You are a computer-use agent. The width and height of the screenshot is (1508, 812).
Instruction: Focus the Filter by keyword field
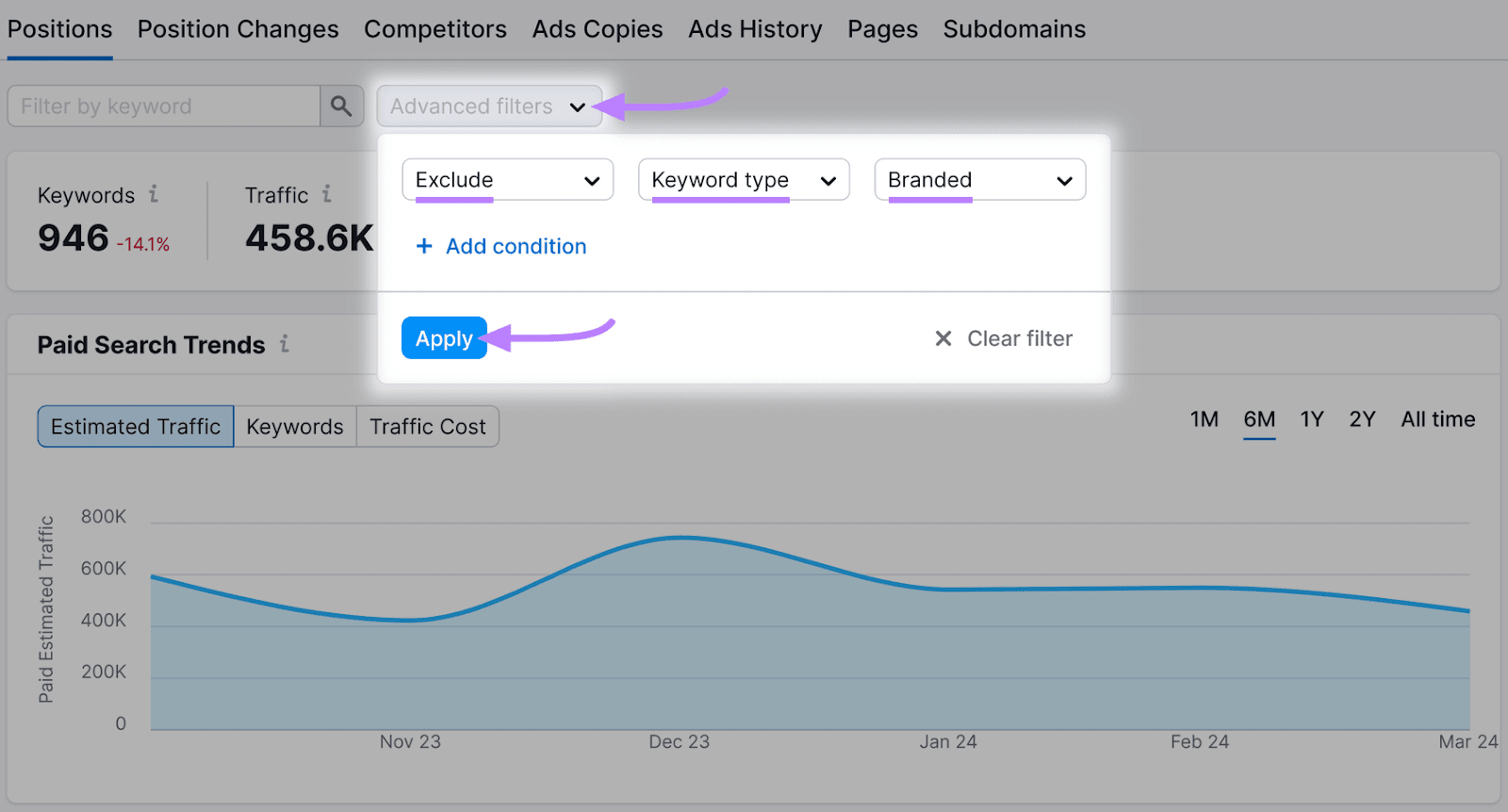(163, 106)
